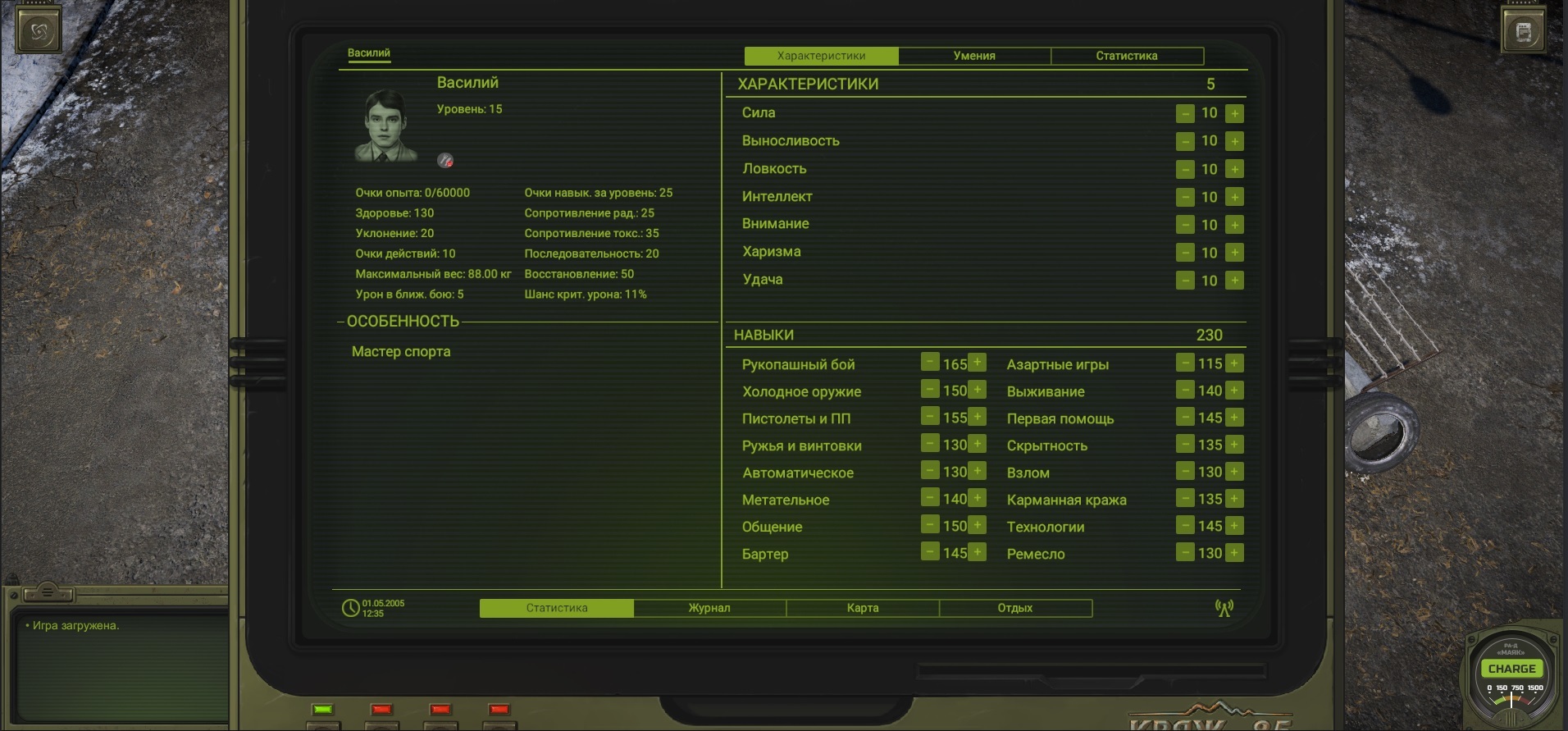Open the top-left swirl menu button
This screenshot has width=1568, height=731.
[x=40, y=33]
